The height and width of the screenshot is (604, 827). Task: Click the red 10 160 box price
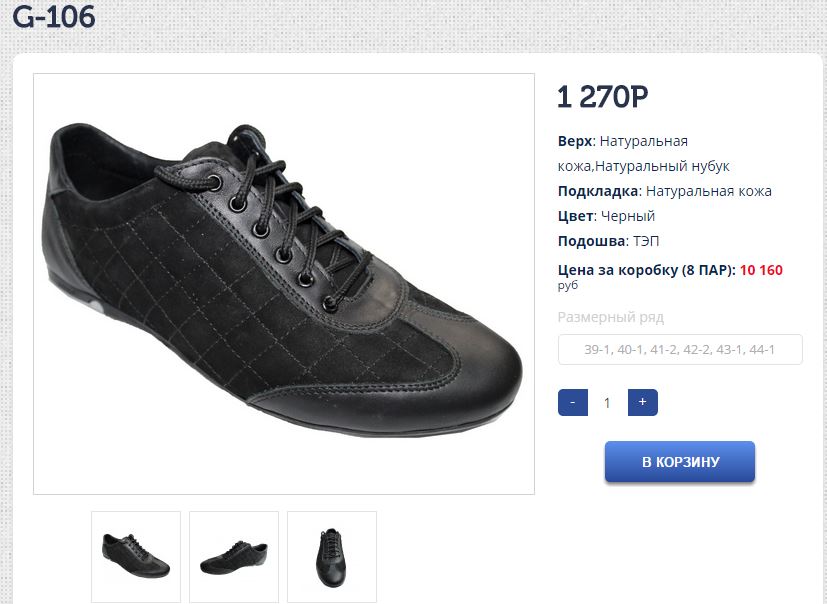pyautogui.click(x=762, y=270)
